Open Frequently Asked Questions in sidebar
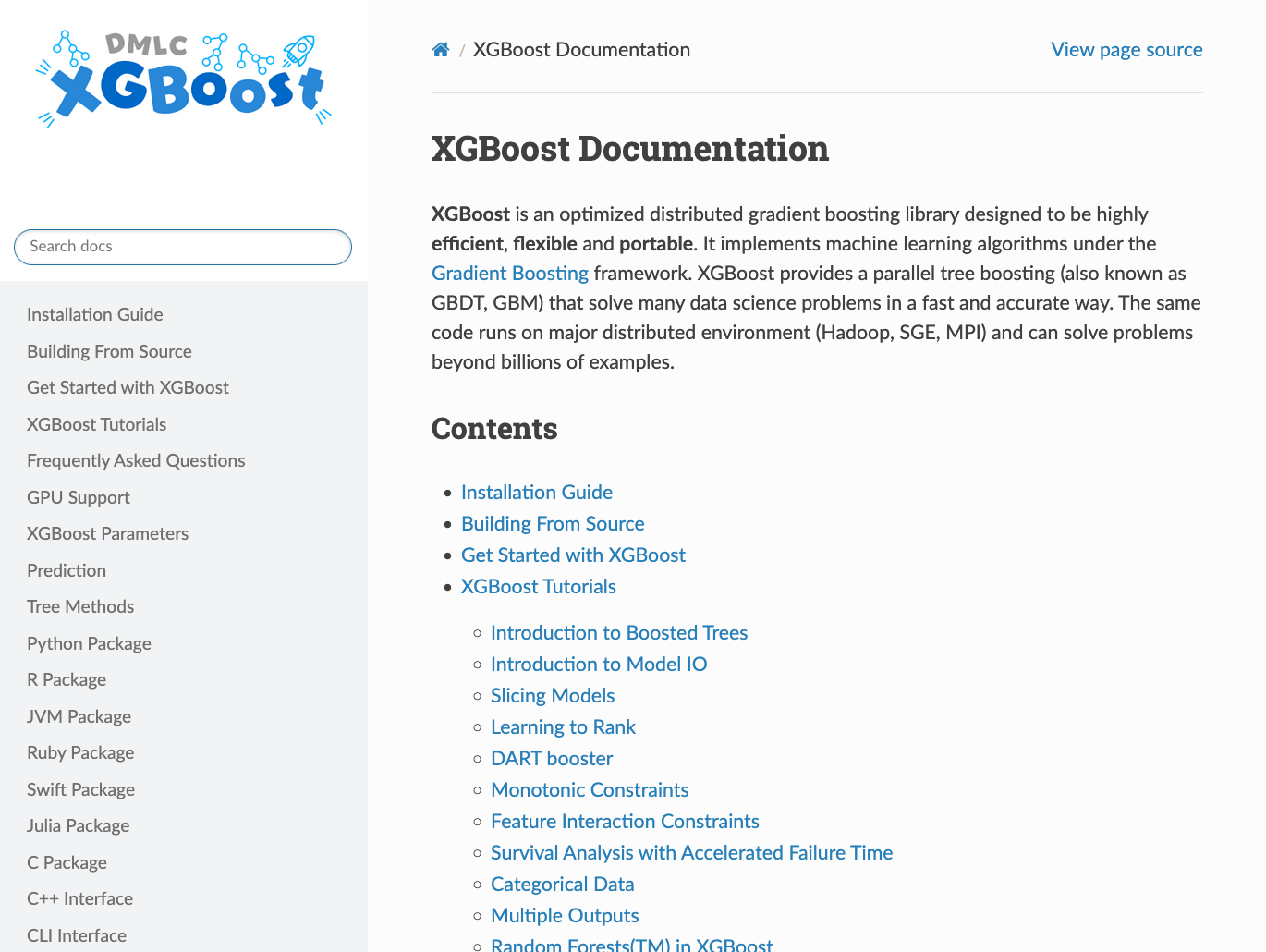Viewport: 1266px width, 952px height. (136, 461)
